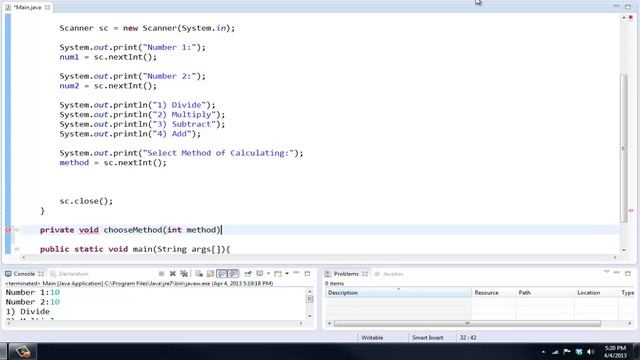Image resolution: width=640 pixels, height=360 pixels.
Task: Click the 'Select Method of Calculating:' print line
Action: click(x=181, y=153)
